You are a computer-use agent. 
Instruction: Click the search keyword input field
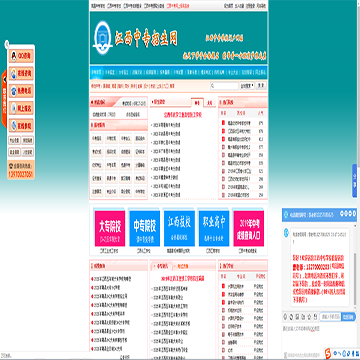click(x=224, y=86)
